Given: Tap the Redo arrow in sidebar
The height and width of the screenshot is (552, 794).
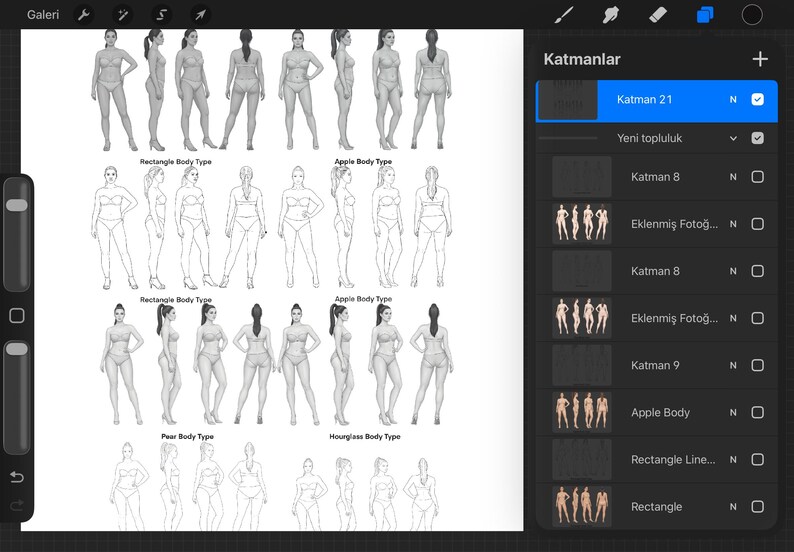Looking at the screenshot, I should pyautogui.click(x=17, y=505).
